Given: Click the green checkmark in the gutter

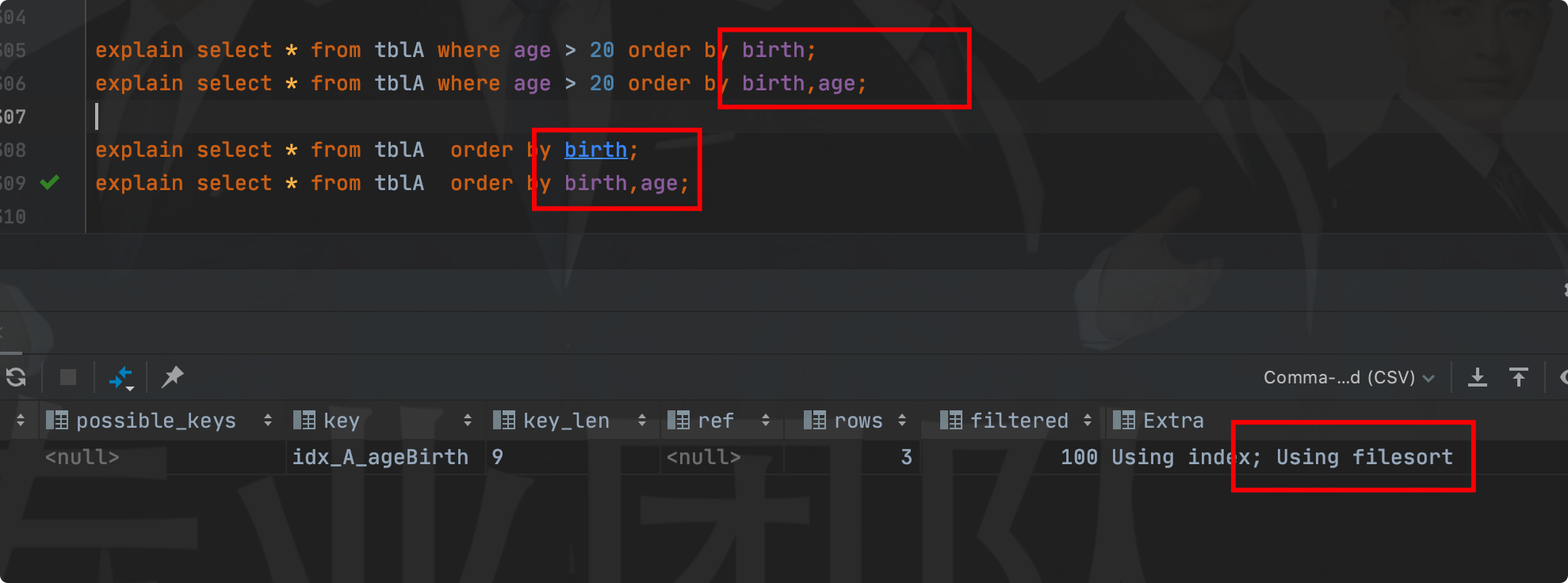Looking at the screenshot, I should tap(50, 183).
